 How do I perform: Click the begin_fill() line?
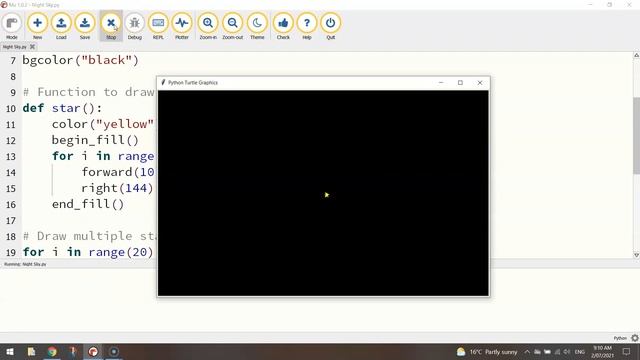[95, 140]
